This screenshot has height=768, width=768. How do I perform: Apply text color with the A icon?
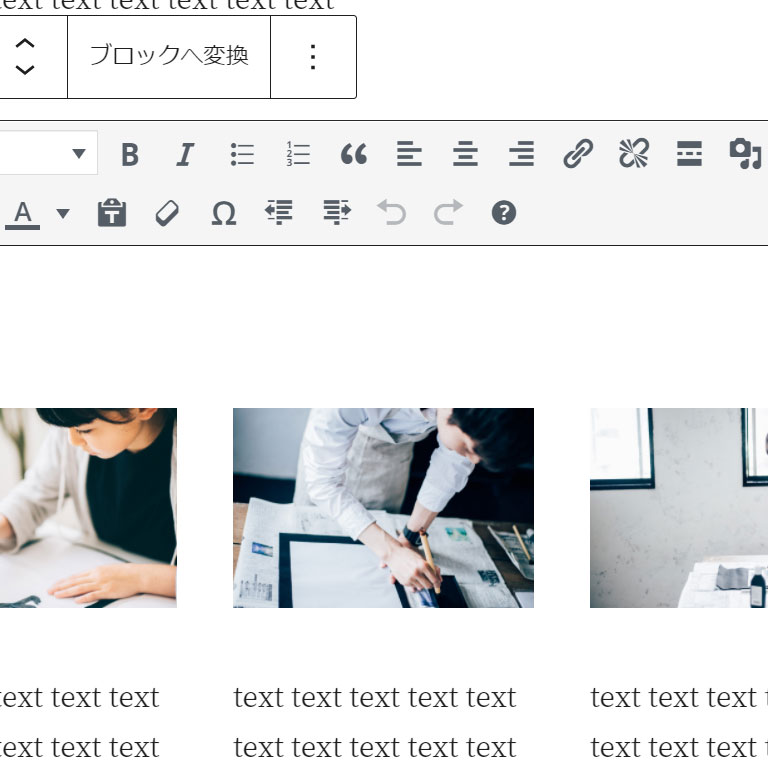23,215
